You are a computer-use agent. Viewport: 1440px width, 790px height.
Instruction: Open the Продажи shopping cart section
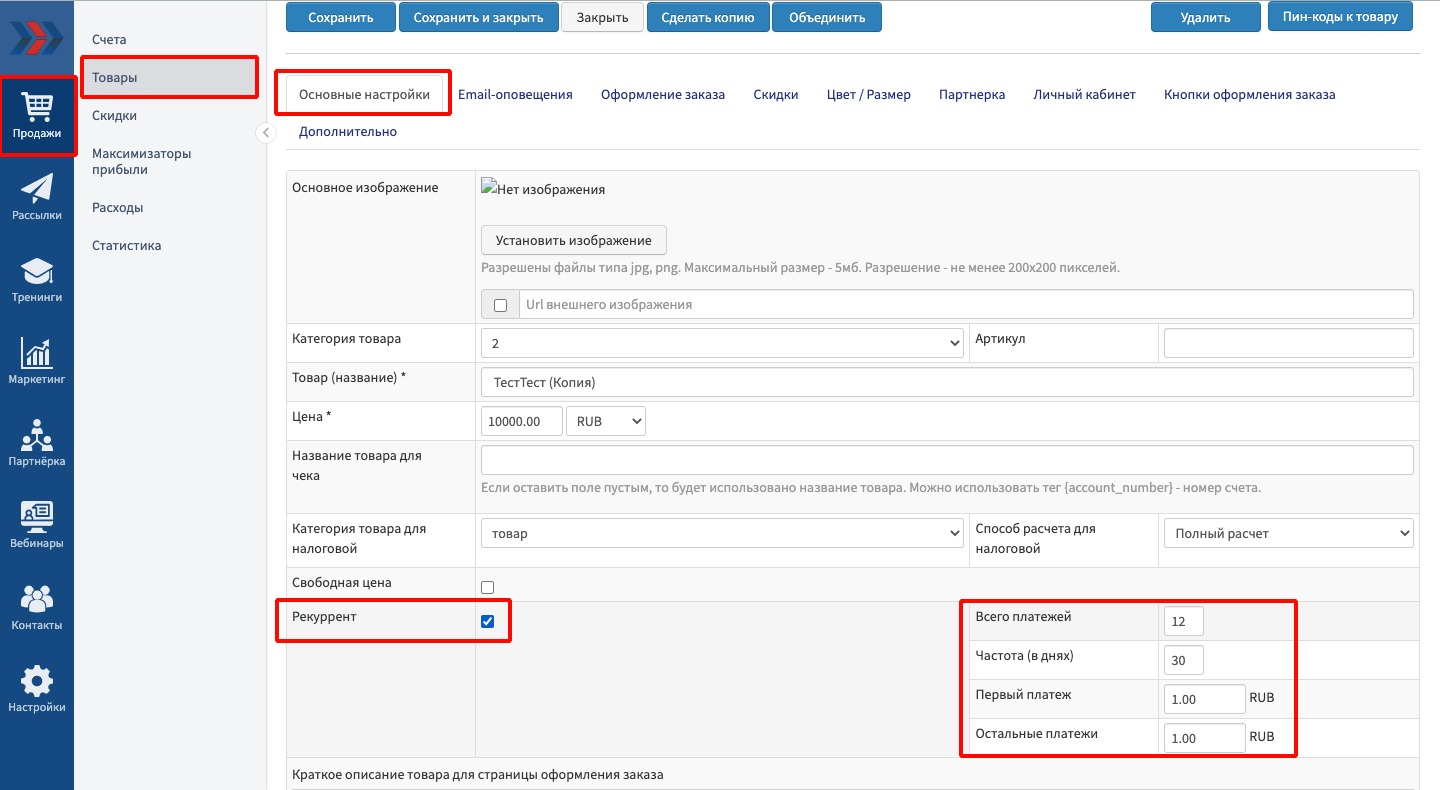[37, 115]
